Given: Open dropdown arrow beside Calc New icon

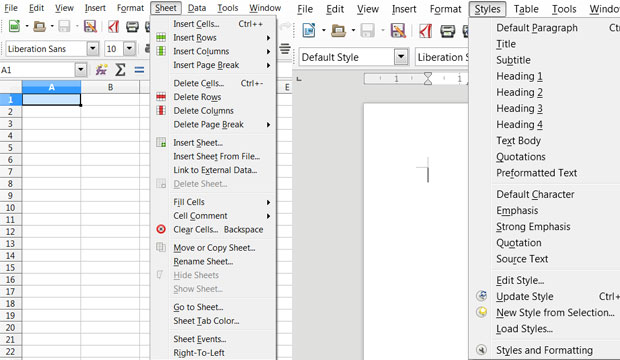Looking at the screenshot, I should tap(27, 27).
